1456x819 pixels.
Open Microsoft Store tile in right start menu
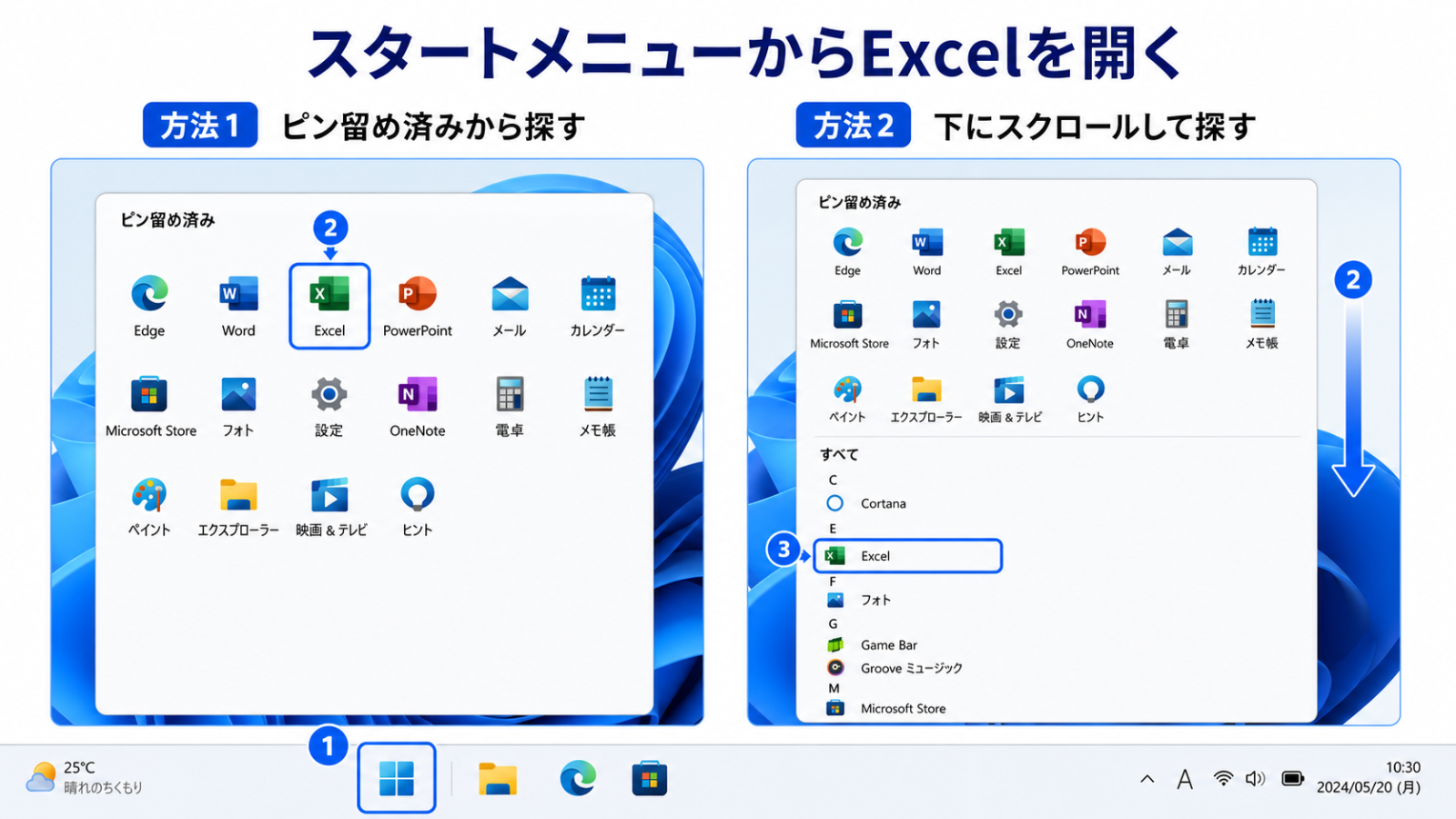[849, 325]
